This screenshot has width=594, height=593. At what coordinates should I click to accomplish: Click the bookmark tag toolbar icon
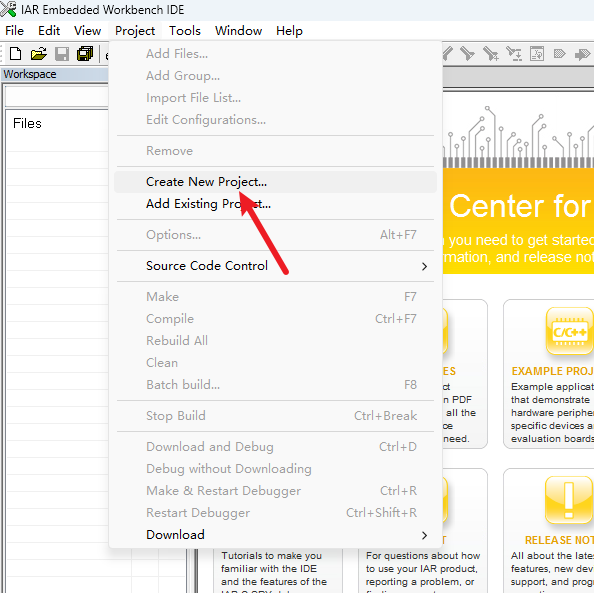tap(560, 54)
